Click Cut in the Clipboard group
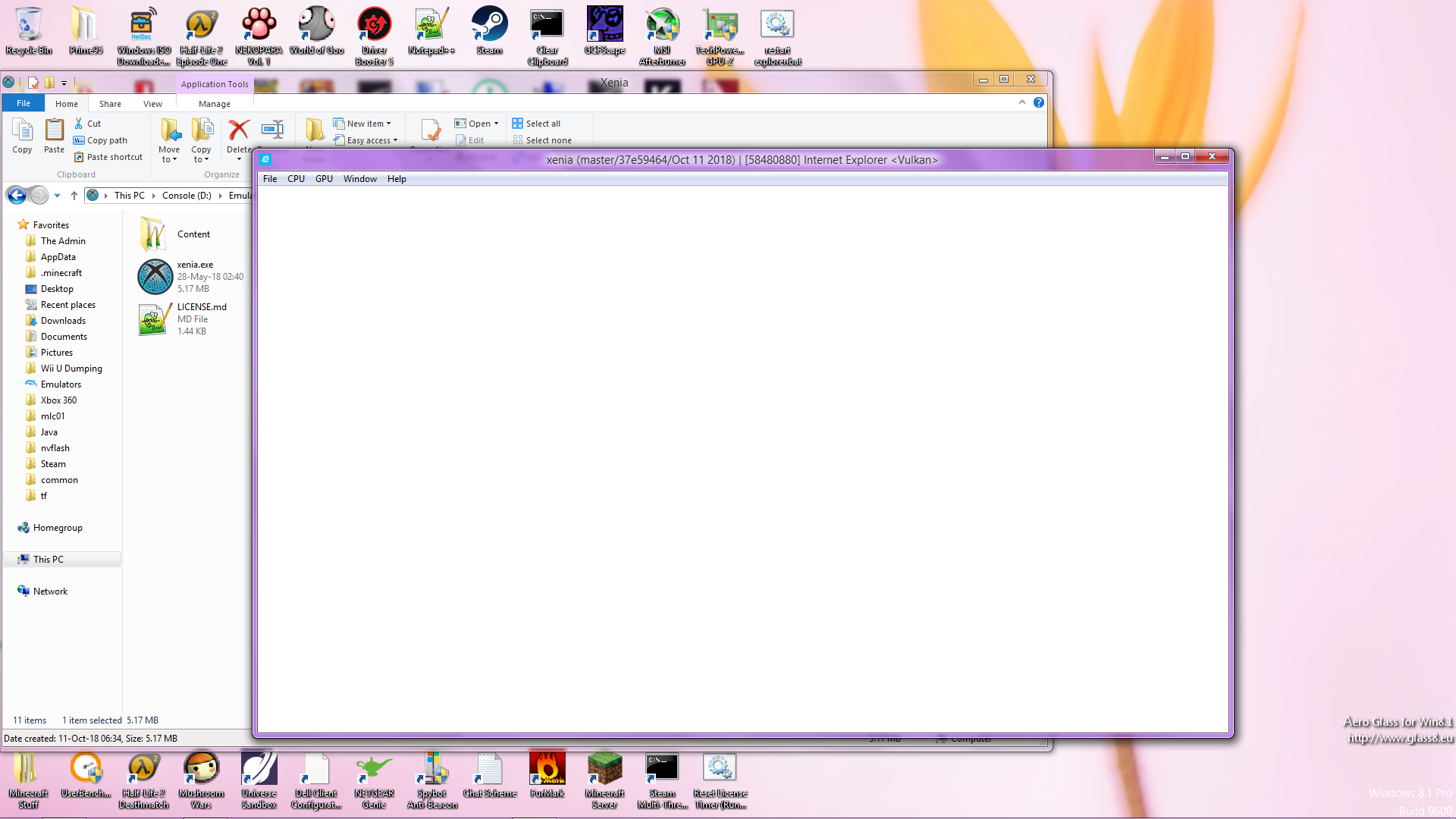The height and width of the screenshot is (819, 1456). [87, 124]
